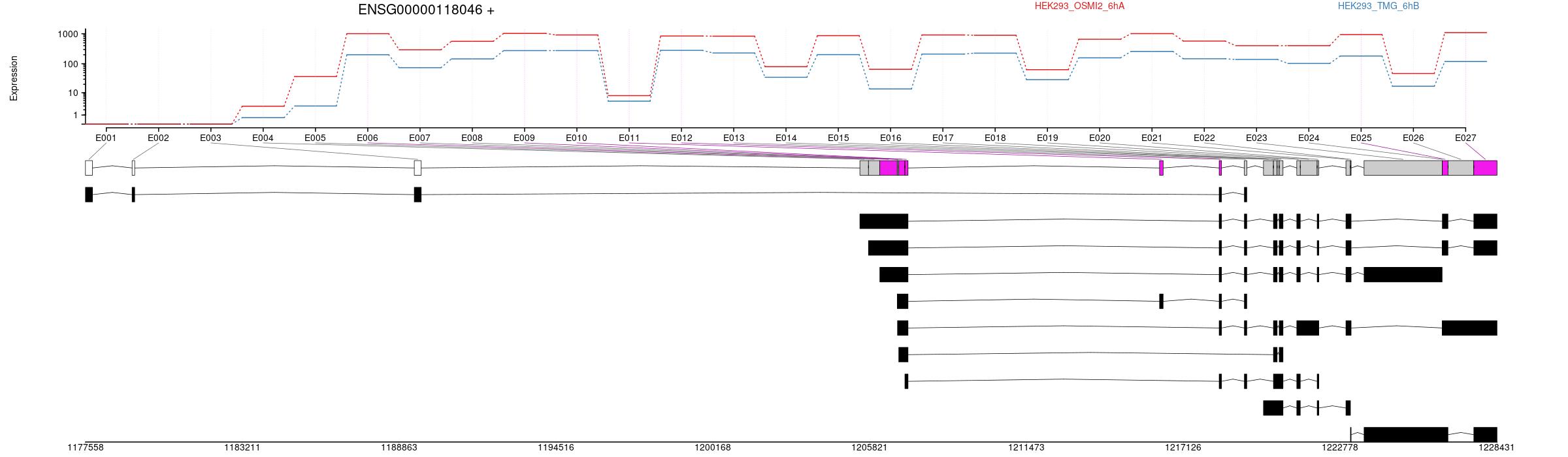Select exon bin label E003
This screenshot has height=457, width=1568.
coord(210,138)
